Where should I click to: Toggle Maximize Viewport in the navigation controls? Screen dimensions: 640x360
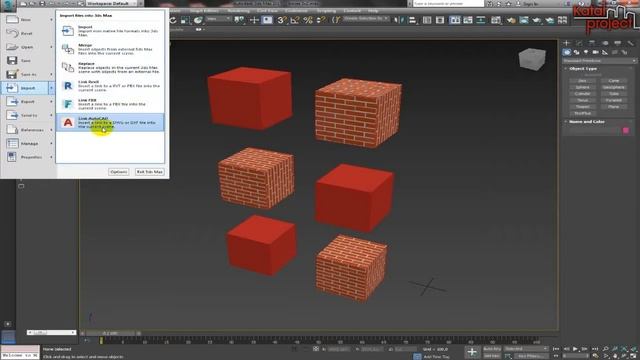click(x=634, y=356)
